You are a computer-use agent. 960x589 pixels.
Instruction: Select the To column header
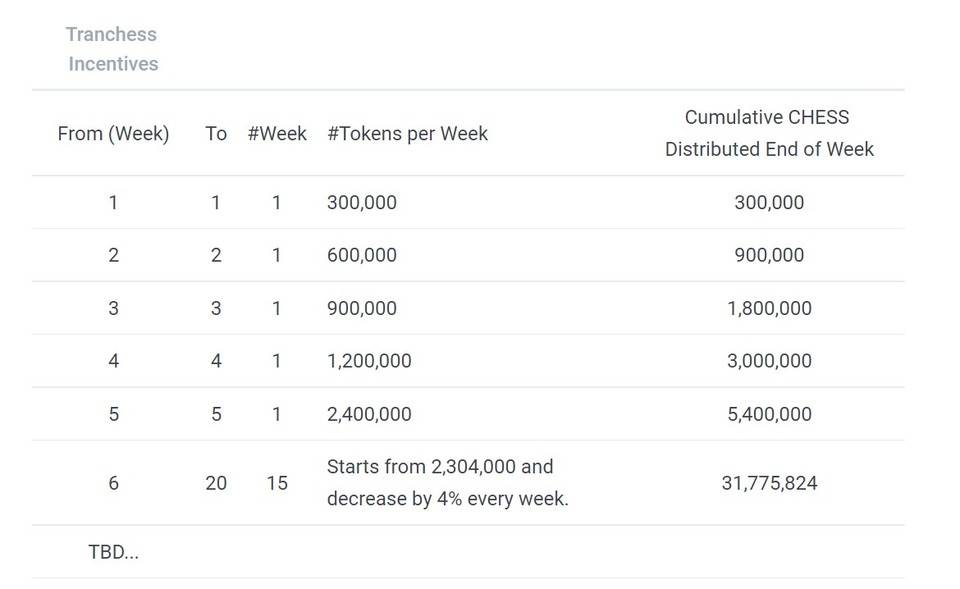coord(216,133)
